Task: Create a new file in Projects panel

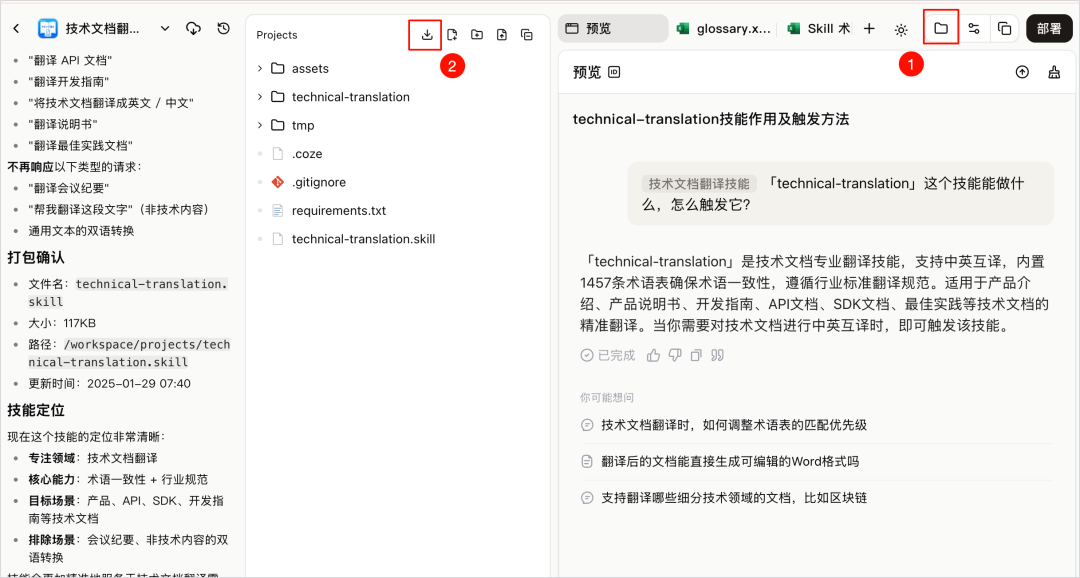Action: (452, 34)
